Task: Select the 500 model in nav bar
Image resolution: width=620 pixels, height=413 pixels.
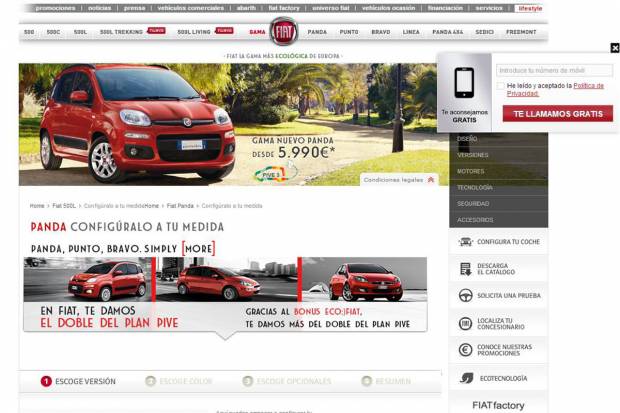Action: [x=29, y=32]
